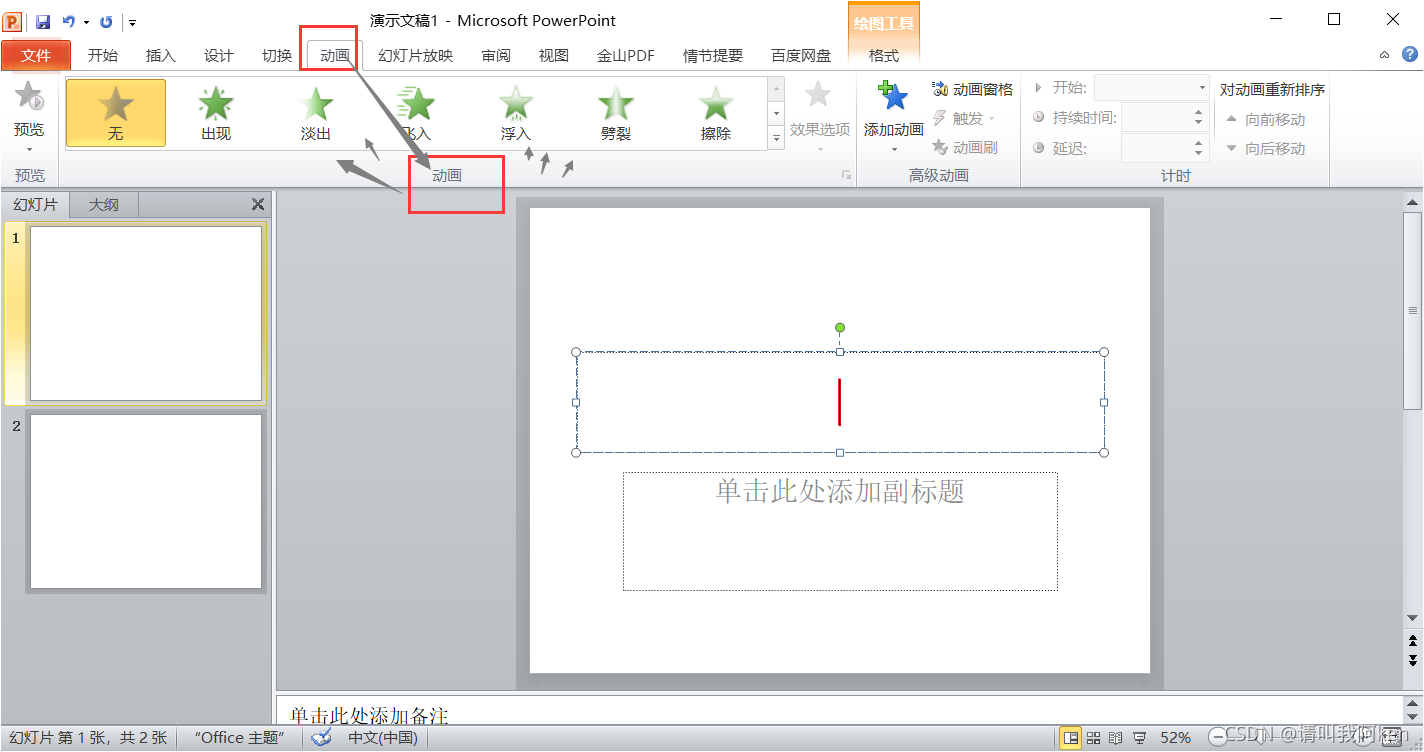Screen dimensions: 1424x752
Task: Switch to the 插入 ribbon tab
Action: tap(160, 56)
